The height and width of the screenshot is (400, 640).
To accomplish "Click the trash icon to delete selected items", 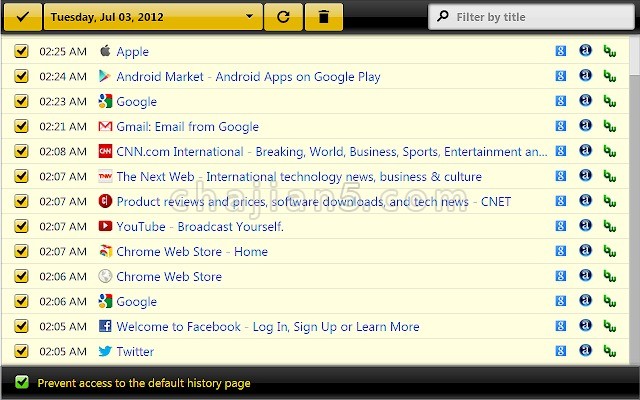I will [x=324, y=17].
